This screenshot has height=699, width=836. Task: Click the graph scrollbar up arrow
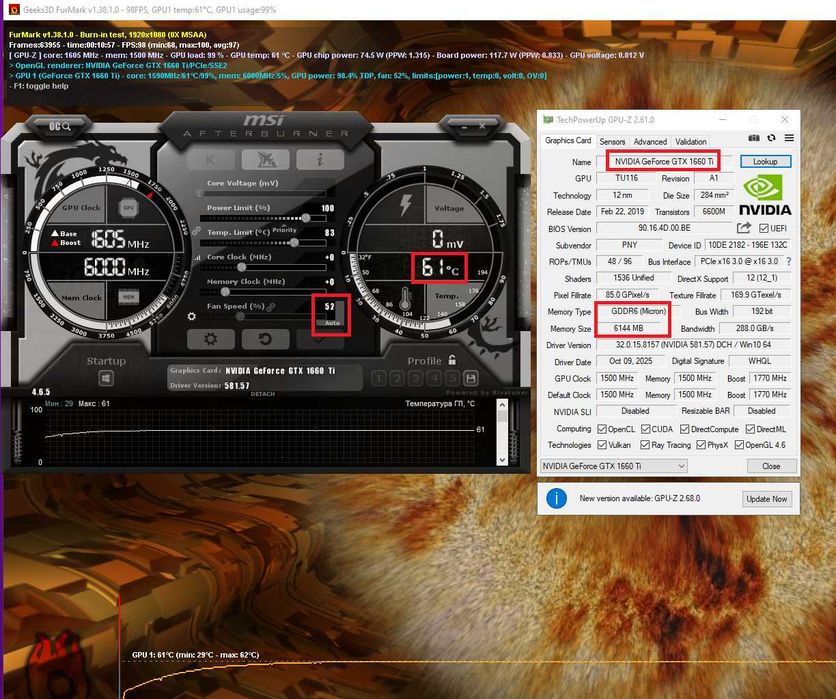pyautogui.click(x=502, y=405)
